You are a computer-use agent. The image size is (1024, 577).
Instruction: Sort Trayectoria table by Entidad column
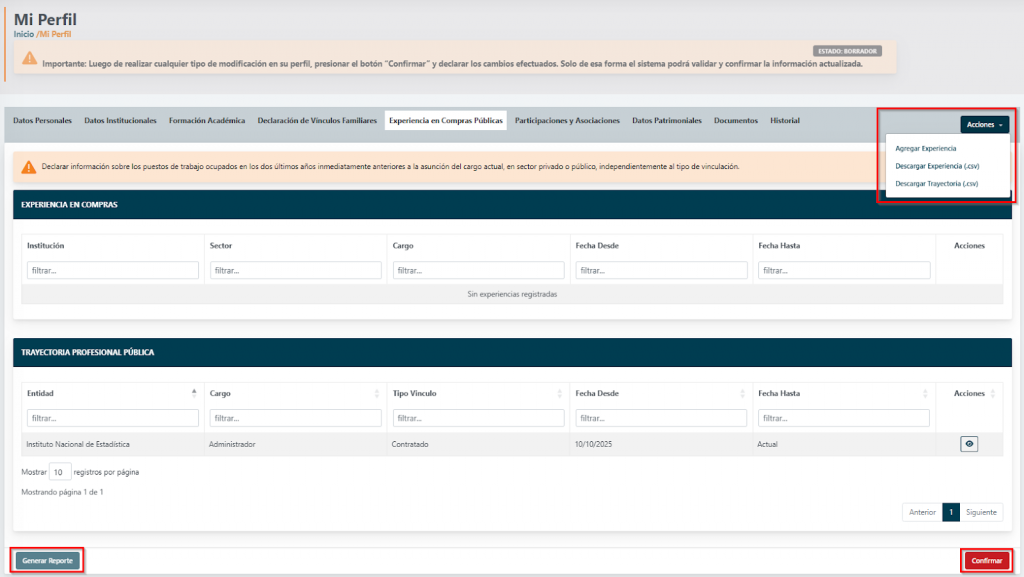click(x=194, y=393)
